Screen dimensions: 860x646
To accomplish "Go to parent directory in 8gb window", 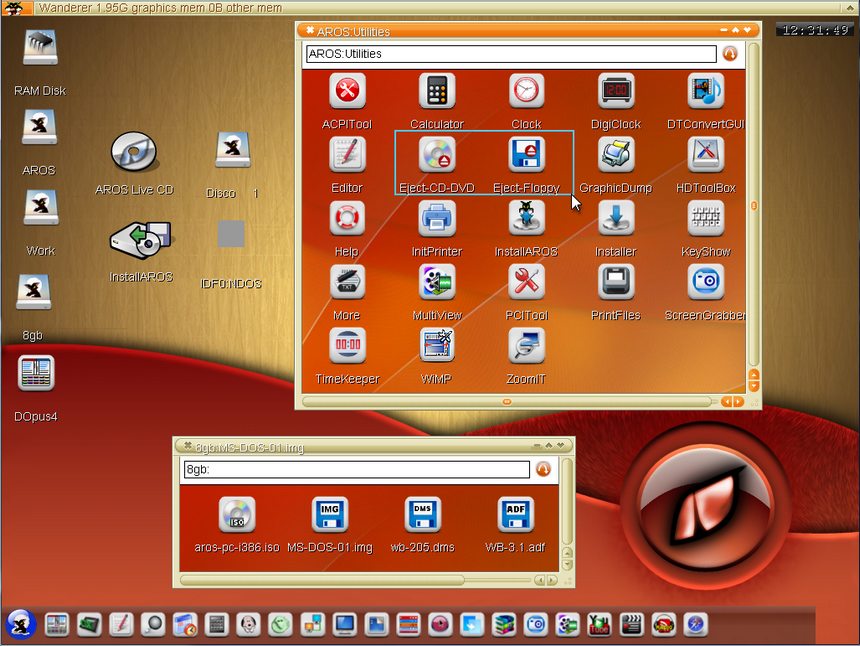I will click(x=543, y=469).
